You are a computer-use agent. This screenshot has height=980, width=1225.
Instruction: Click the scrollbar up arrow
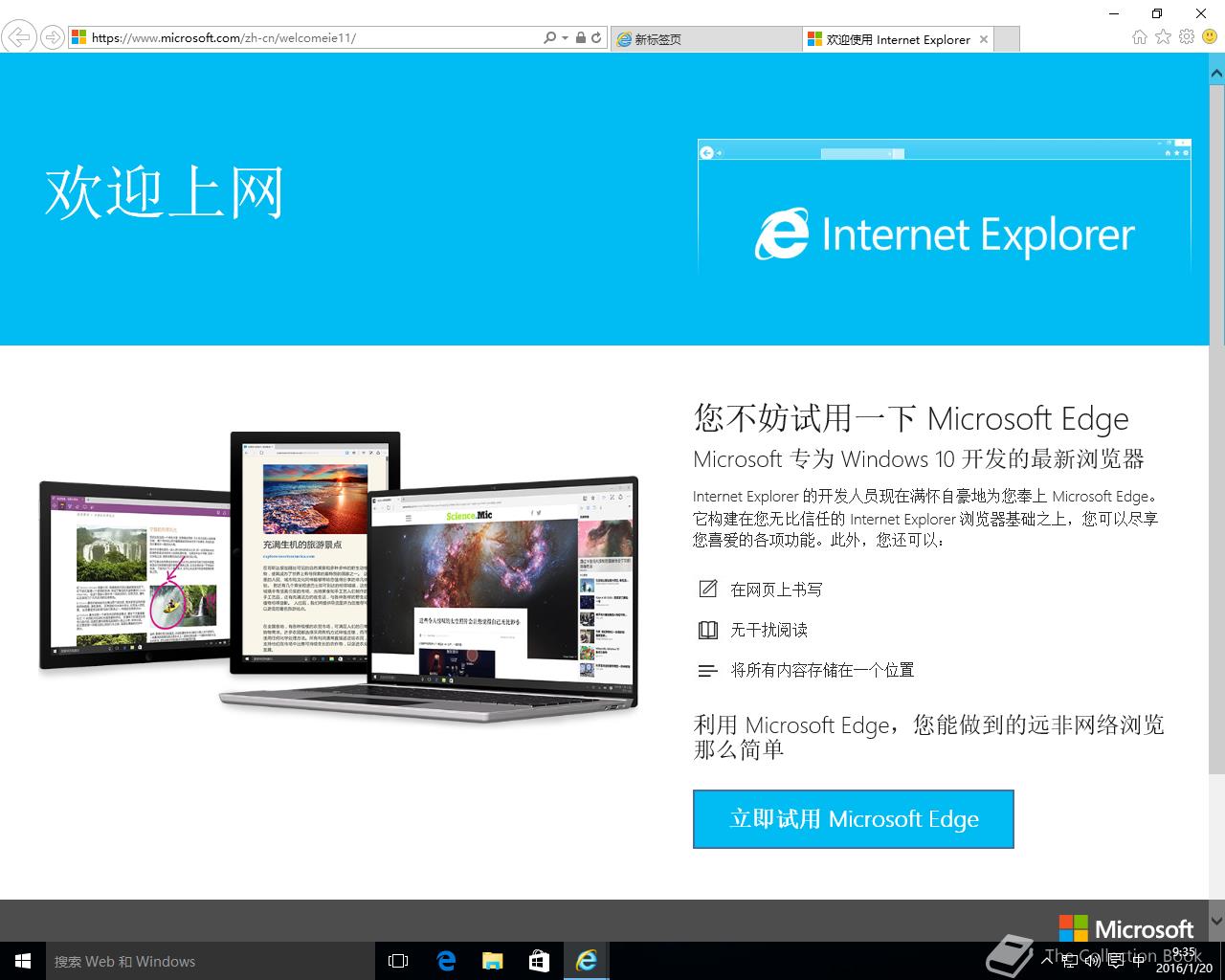(x=1216, y=73)
